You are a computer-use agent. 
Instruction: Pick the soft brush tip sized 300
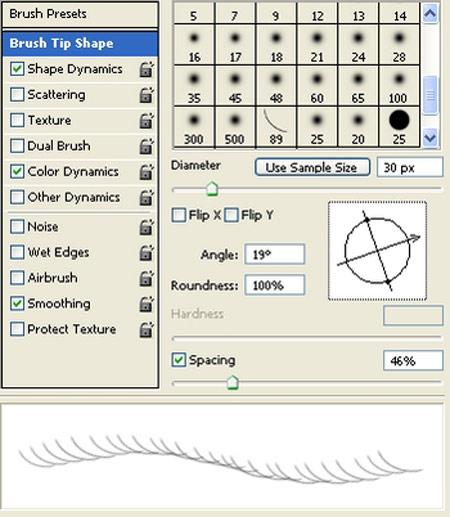(x=194, y=127)
